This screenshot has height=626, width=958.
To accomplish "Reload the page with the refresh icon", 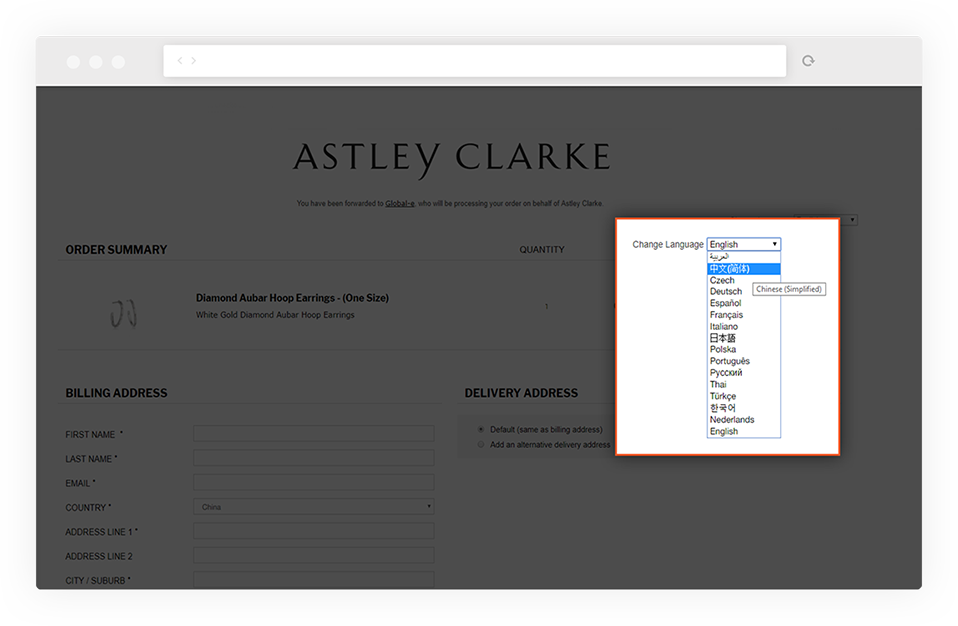I will (808, 60).
